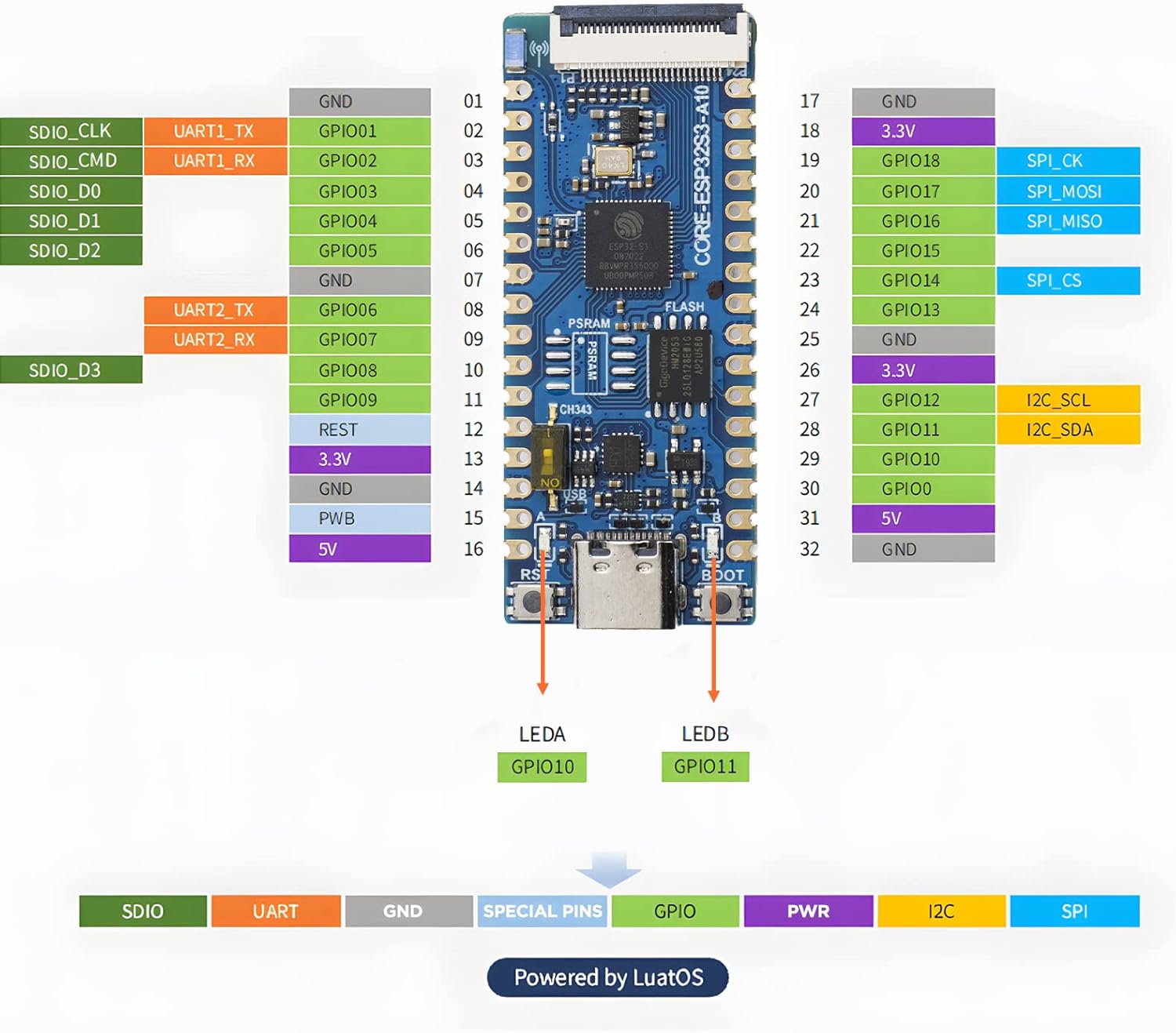1176x1033 pixels.
Task: Select the UART2_TX label
Action: [216, 310]
